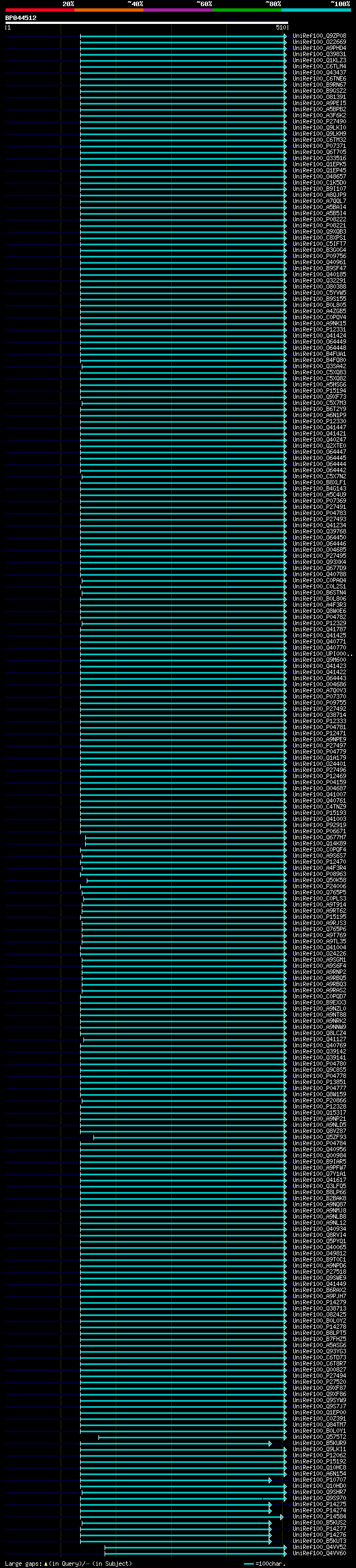Select the UniRef100_C6TNE6 label
The image size is (356, 1568).
pyautogui.click(x=319, y=78)
